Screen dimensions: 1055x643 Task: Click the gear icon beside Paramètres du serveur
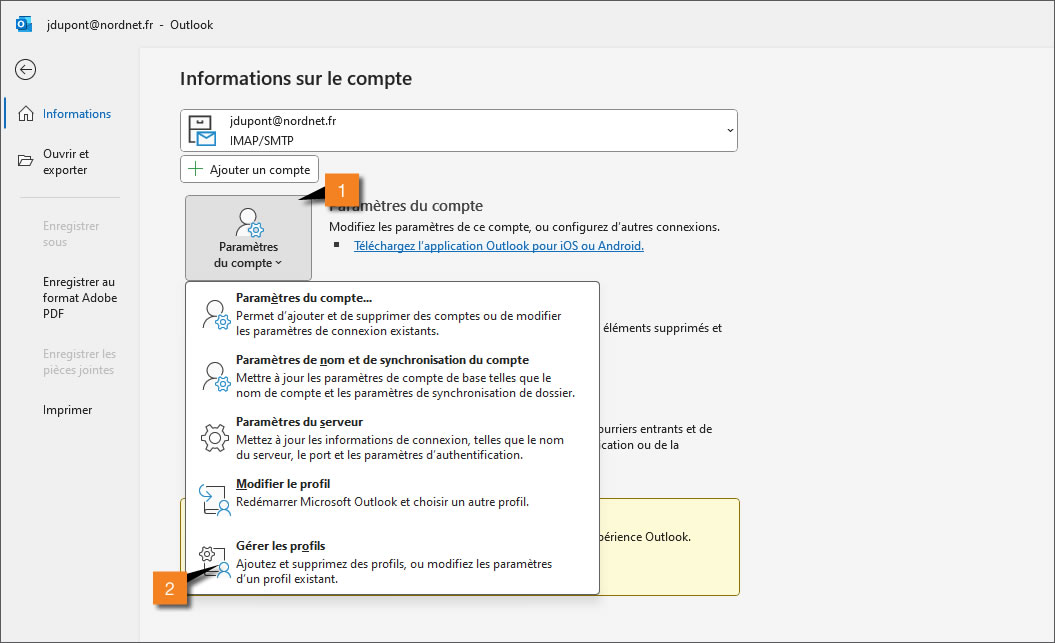(x=215, y=438)
